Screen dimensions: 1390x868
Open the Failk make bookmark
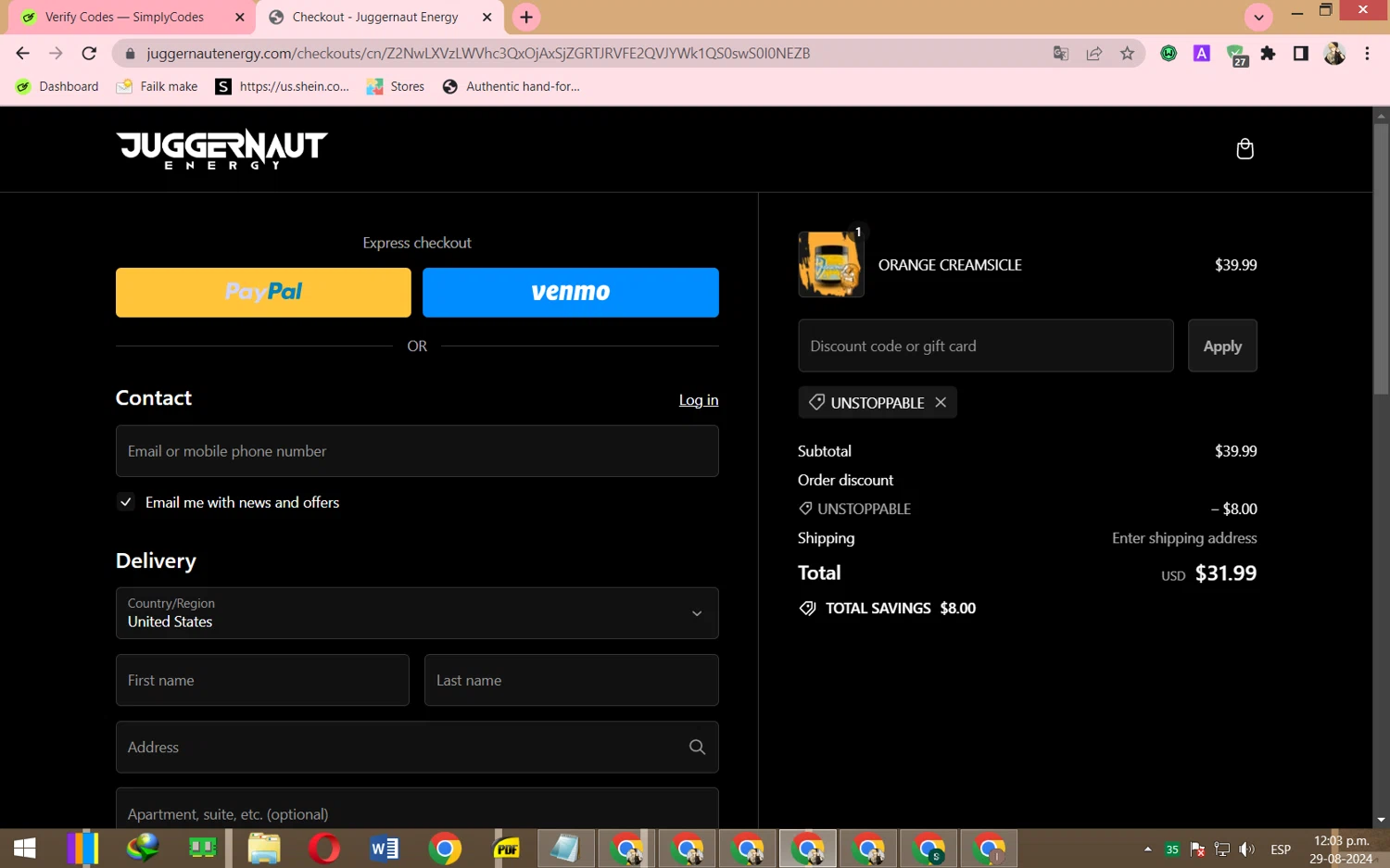point(157,86)
